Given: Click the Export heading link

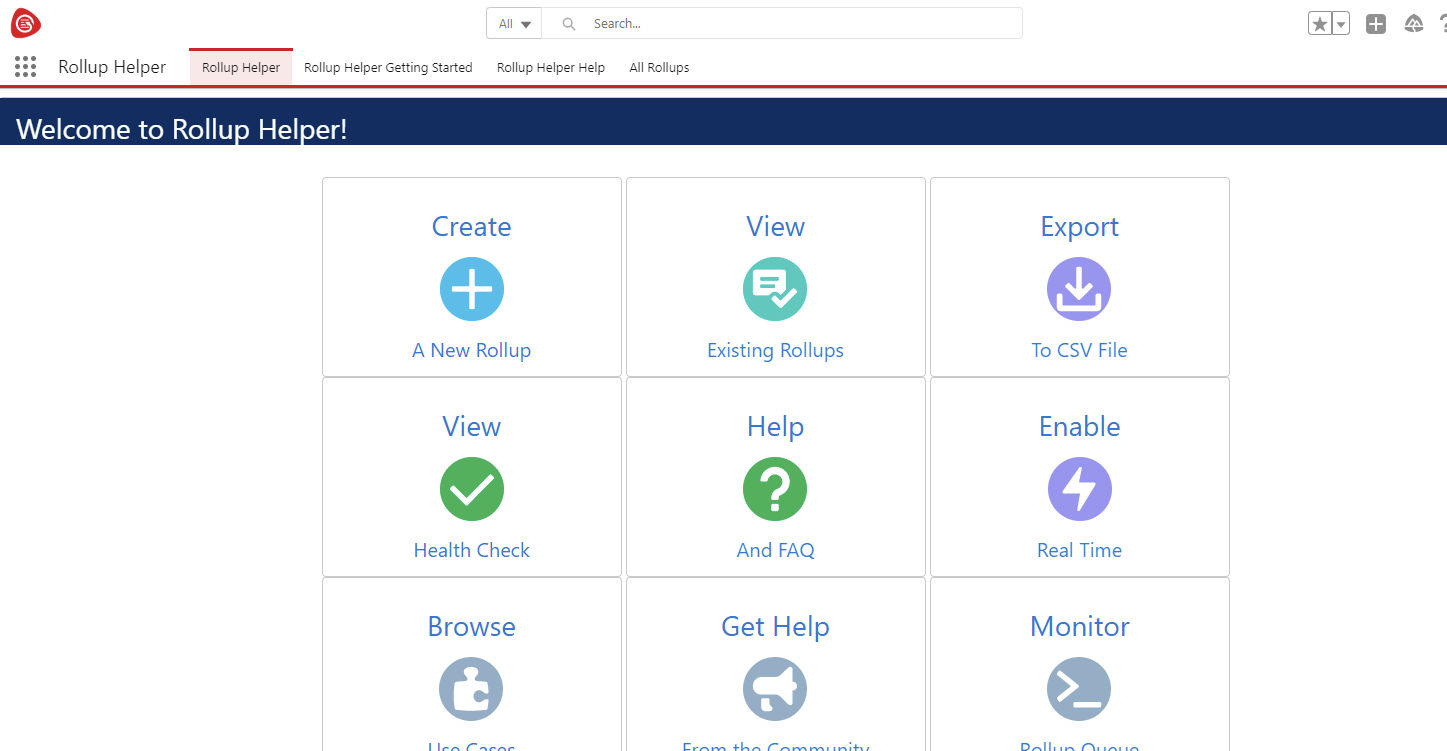Looking at the screenshot, I should (x=1080, y=227).
